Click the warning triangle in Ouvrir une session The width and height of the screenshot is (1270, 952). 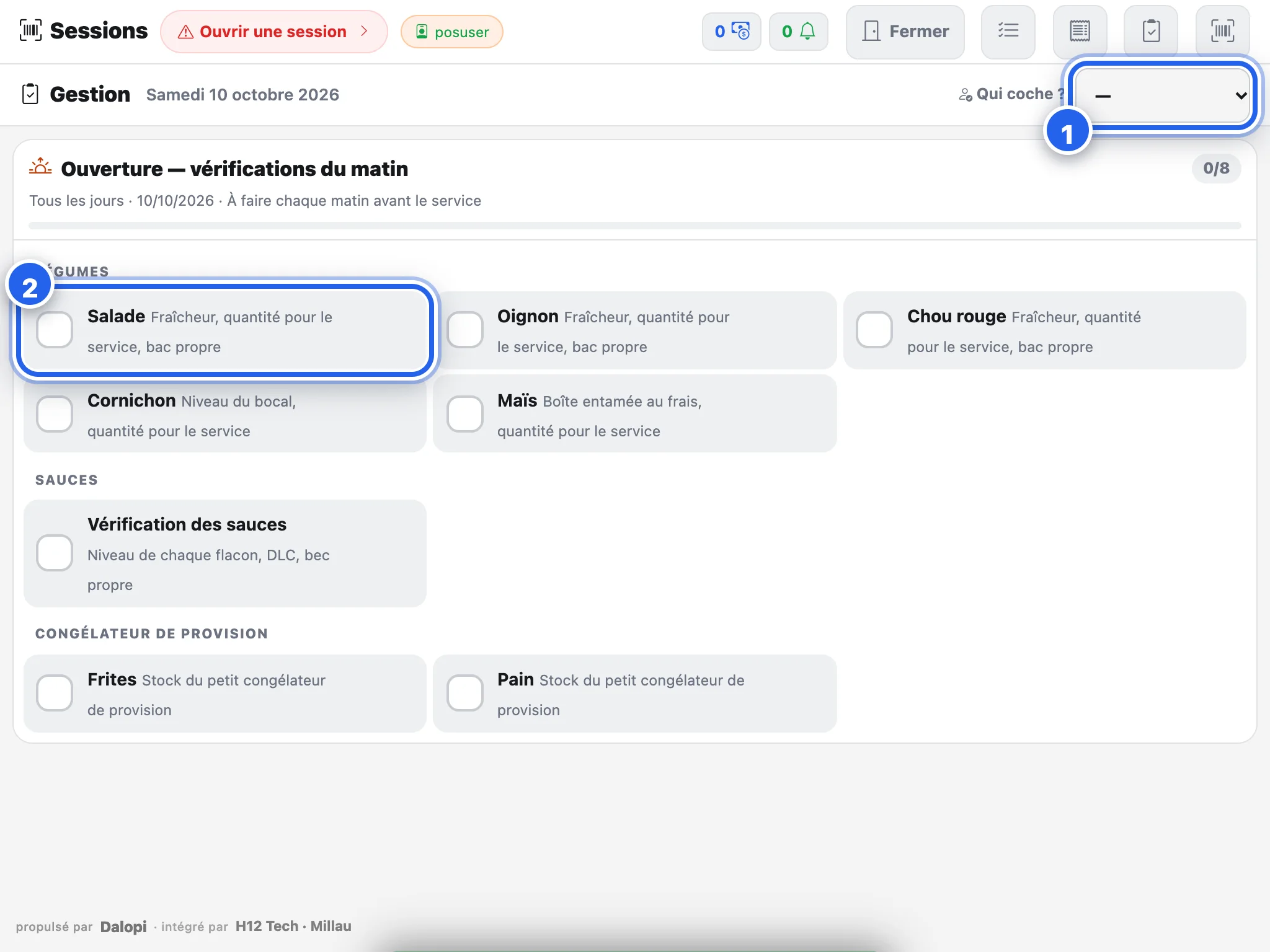point(185,32)
